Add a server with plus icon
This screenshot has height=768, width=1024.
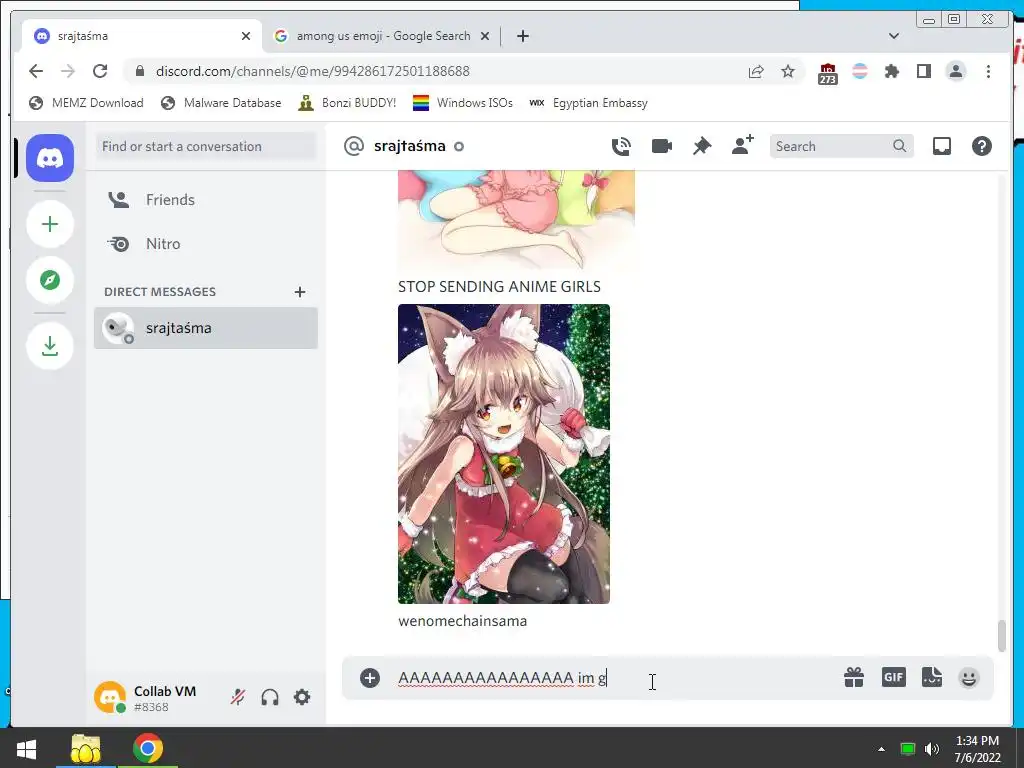(50, 224)
